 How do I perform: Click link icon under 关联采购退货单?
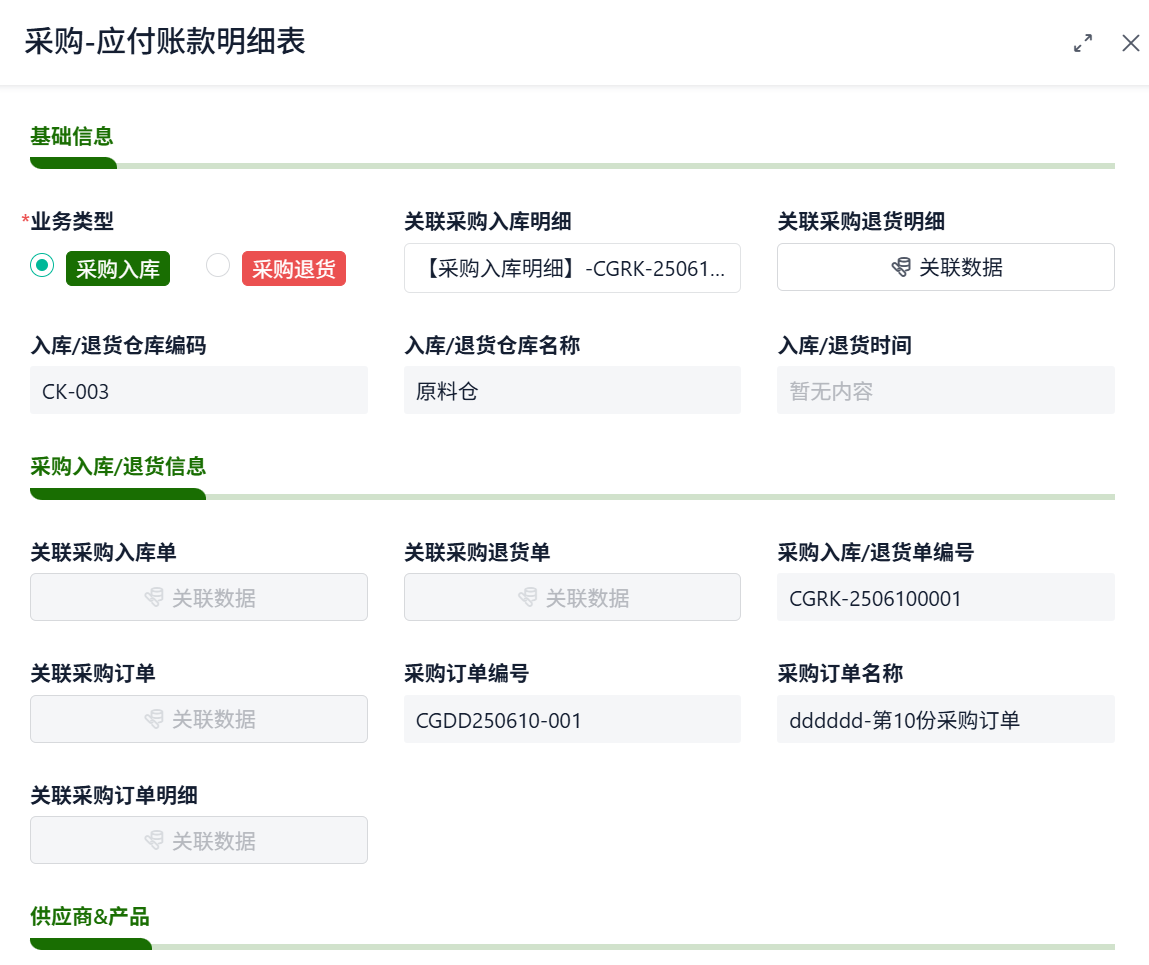pos(527,598)
